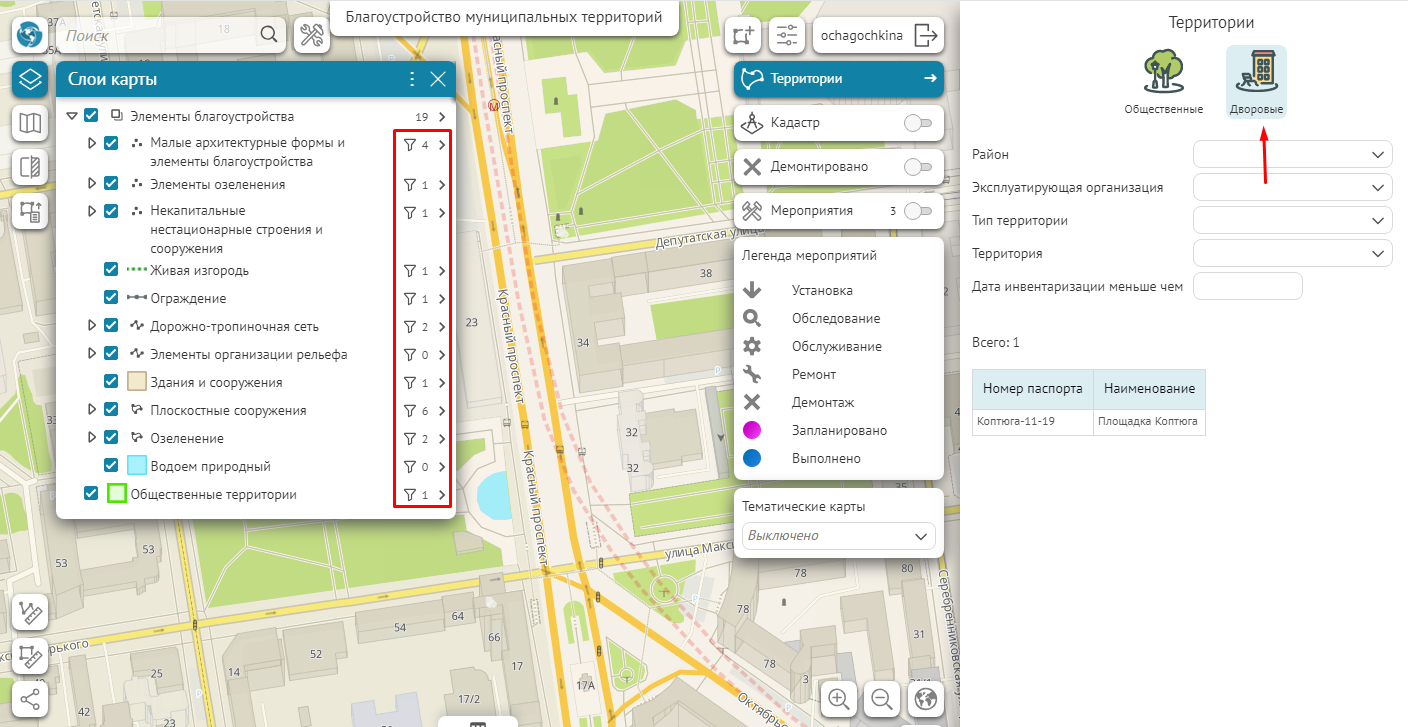Image resolution: width=1408 pixels, height=727 pixels.
Task: Open the Район dropdown
Action: (1292, 155)
